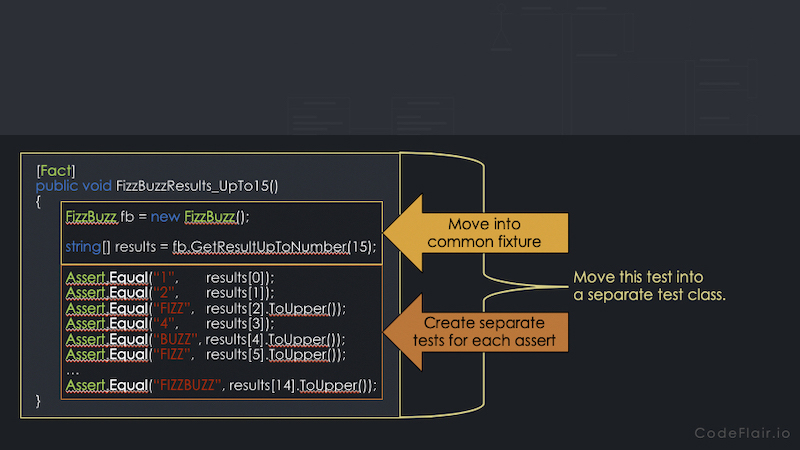Click the 'FizzBuzz fb = new FizzBuzz();' line
Viewport: 800px width, 450px height.
click(x=157, y=217)
